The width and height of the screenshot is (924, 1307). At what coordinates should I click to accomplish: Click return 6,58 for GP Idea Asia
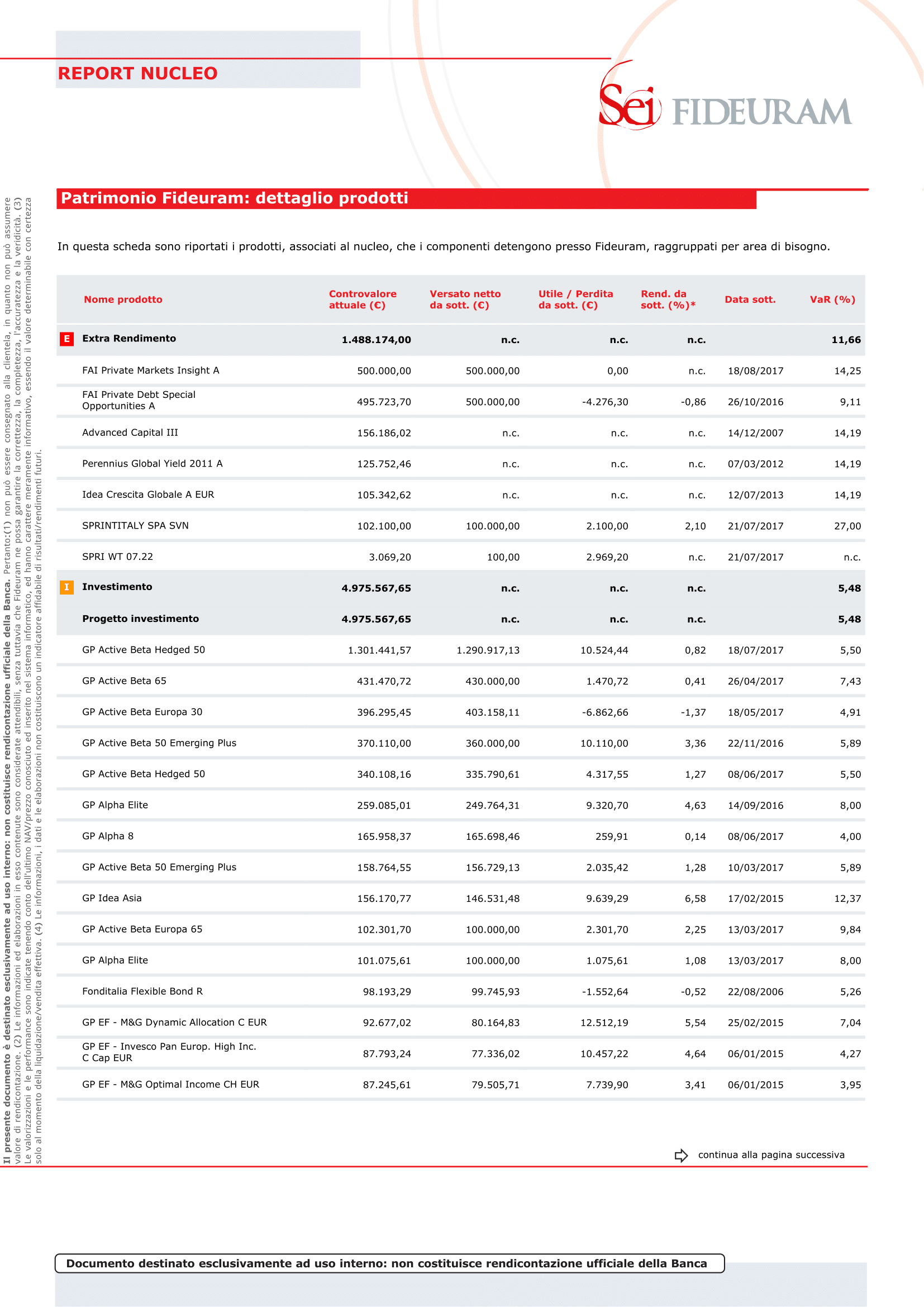696,899
